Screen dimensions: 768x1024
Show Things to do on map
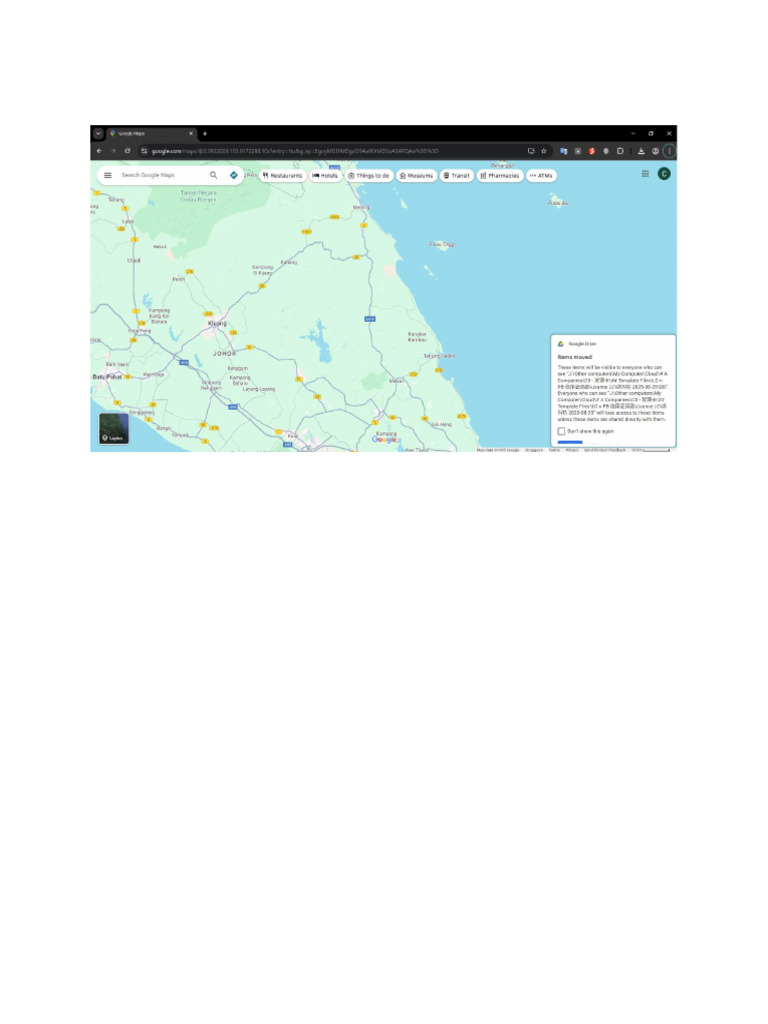[369, 176]
